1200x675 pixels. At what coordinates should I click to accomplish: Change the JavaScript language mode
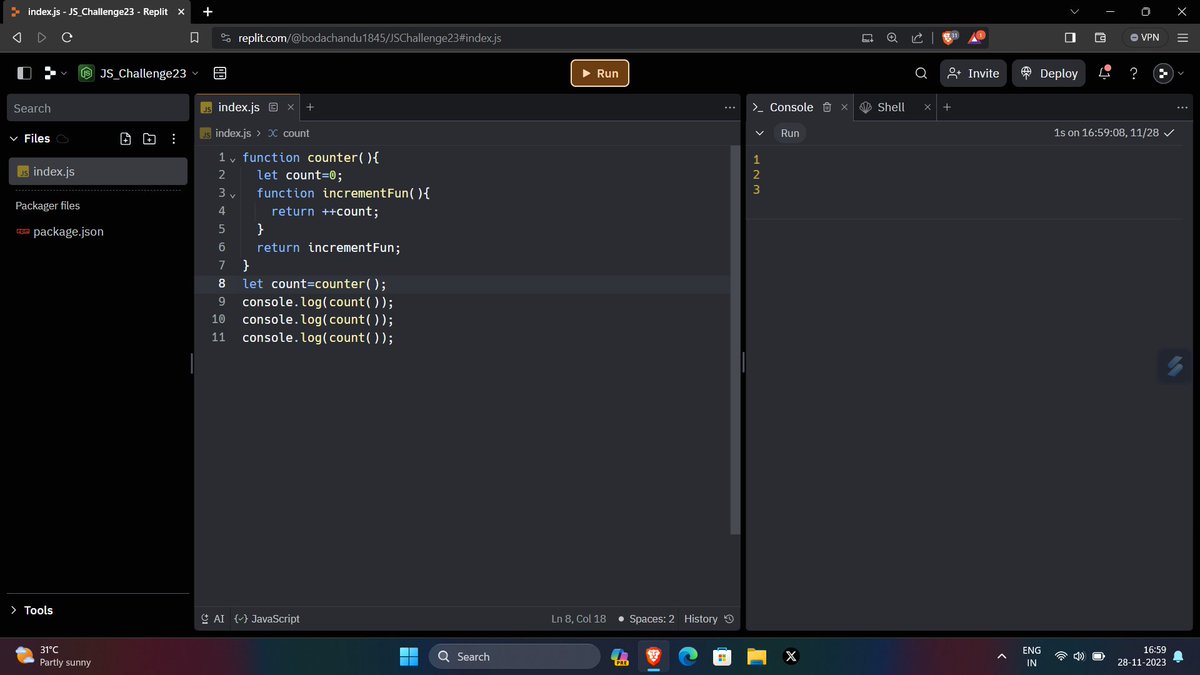point(267,619)
